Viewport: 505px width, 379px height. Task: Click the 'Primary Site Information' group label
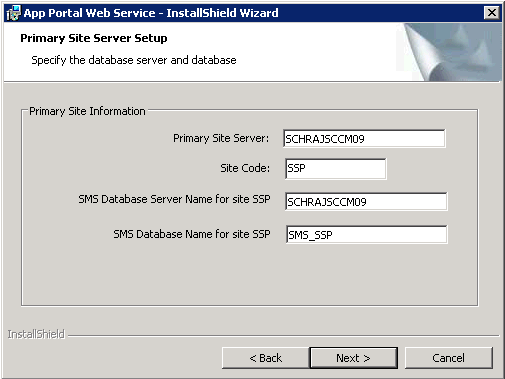pos(87,111)
